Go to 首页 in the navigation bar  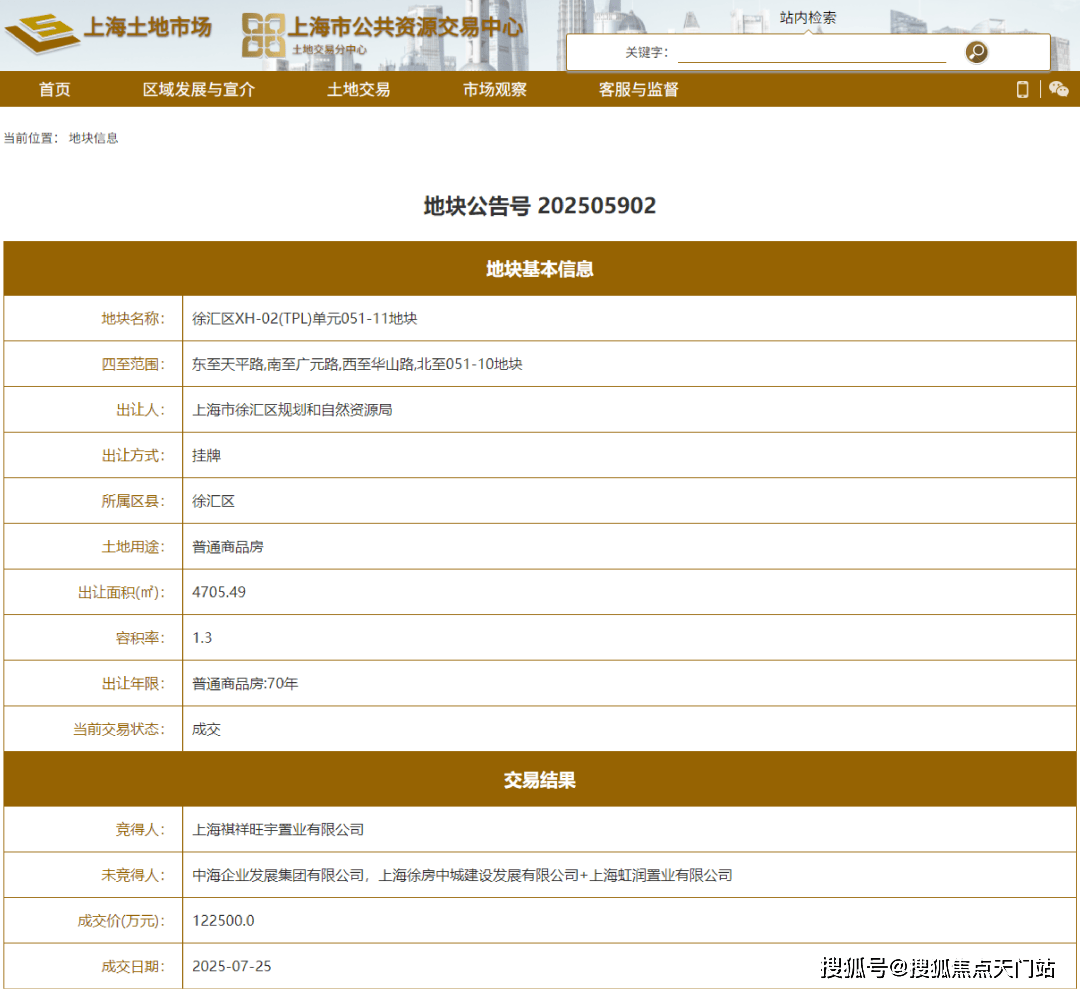click(x=55, y=89)
